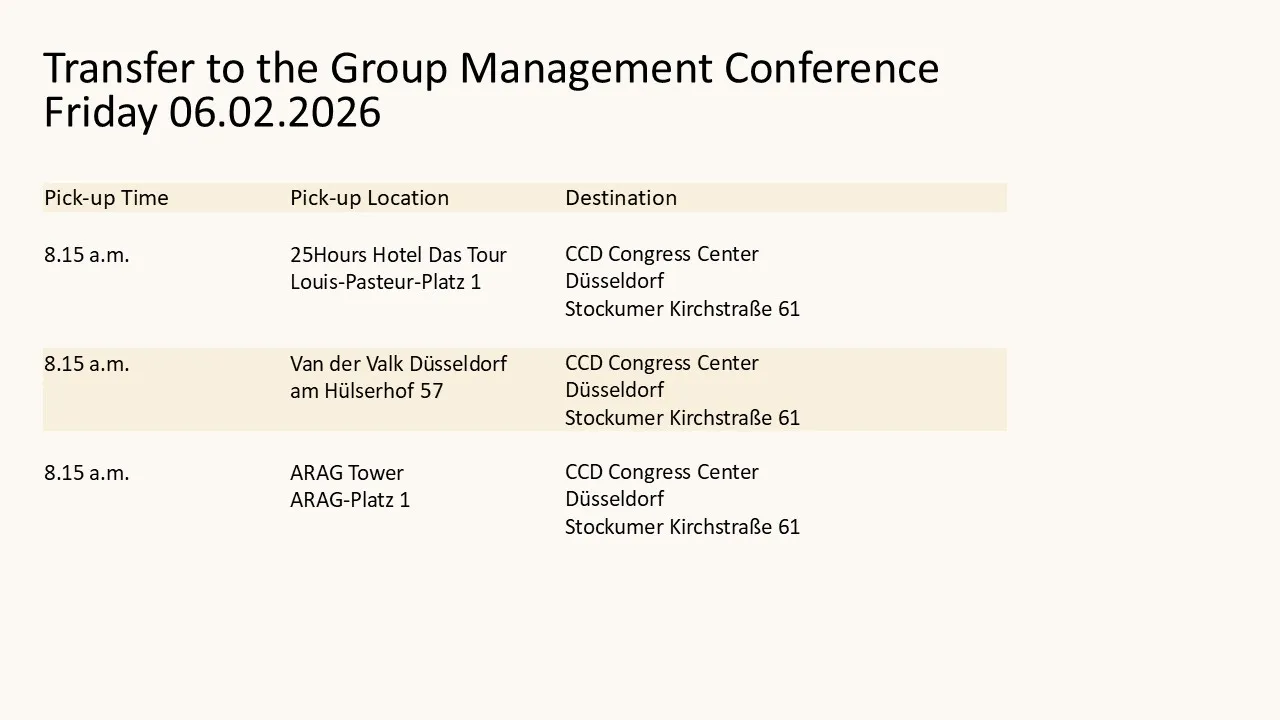Click "Stockumer Kirchstraße 61" in the ARAG Tower row

(x=682, y=527)
